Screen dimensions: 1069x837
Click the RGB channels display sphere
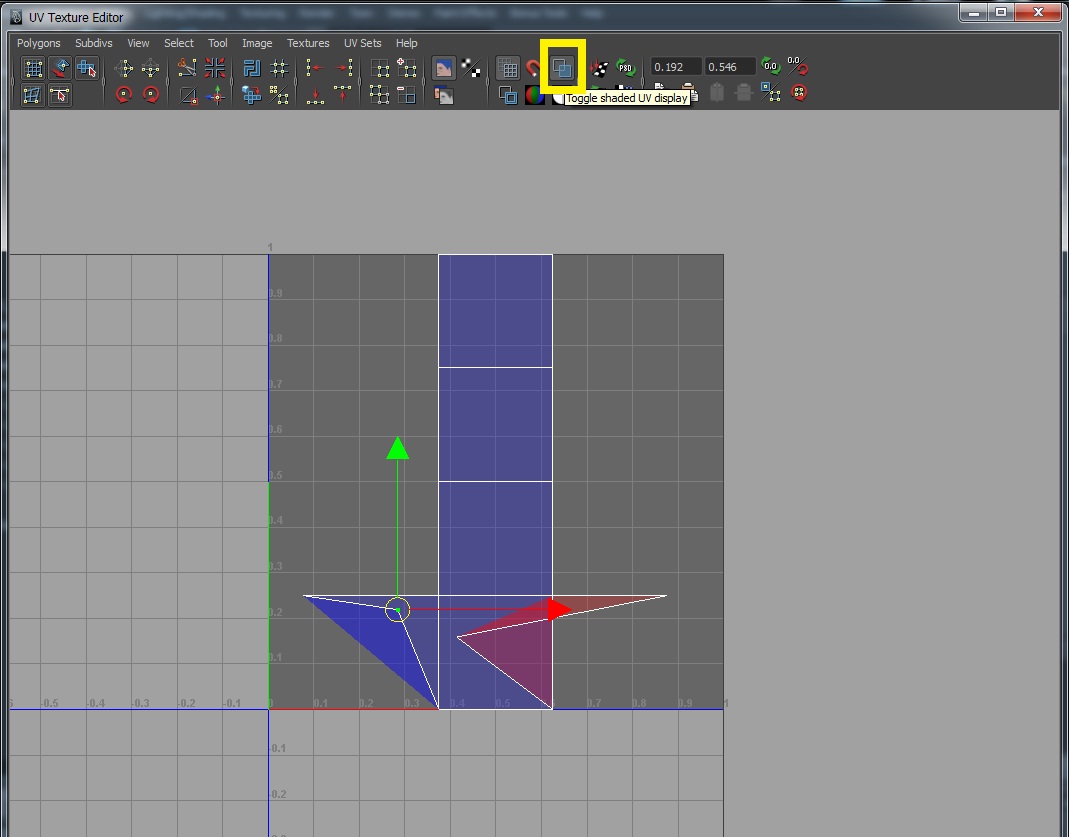(x=535, y=95)
